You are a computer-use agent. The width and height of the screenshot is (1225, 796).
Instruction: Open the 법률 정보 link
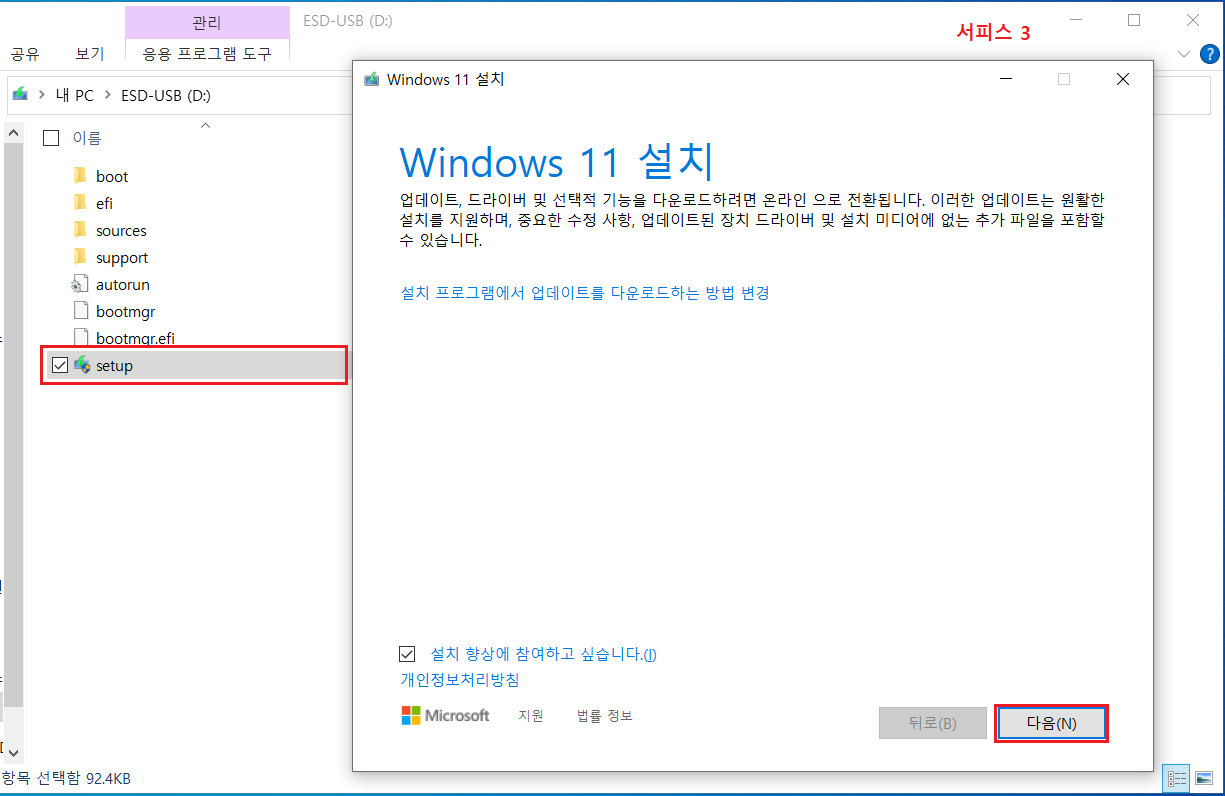click(605, 716)
